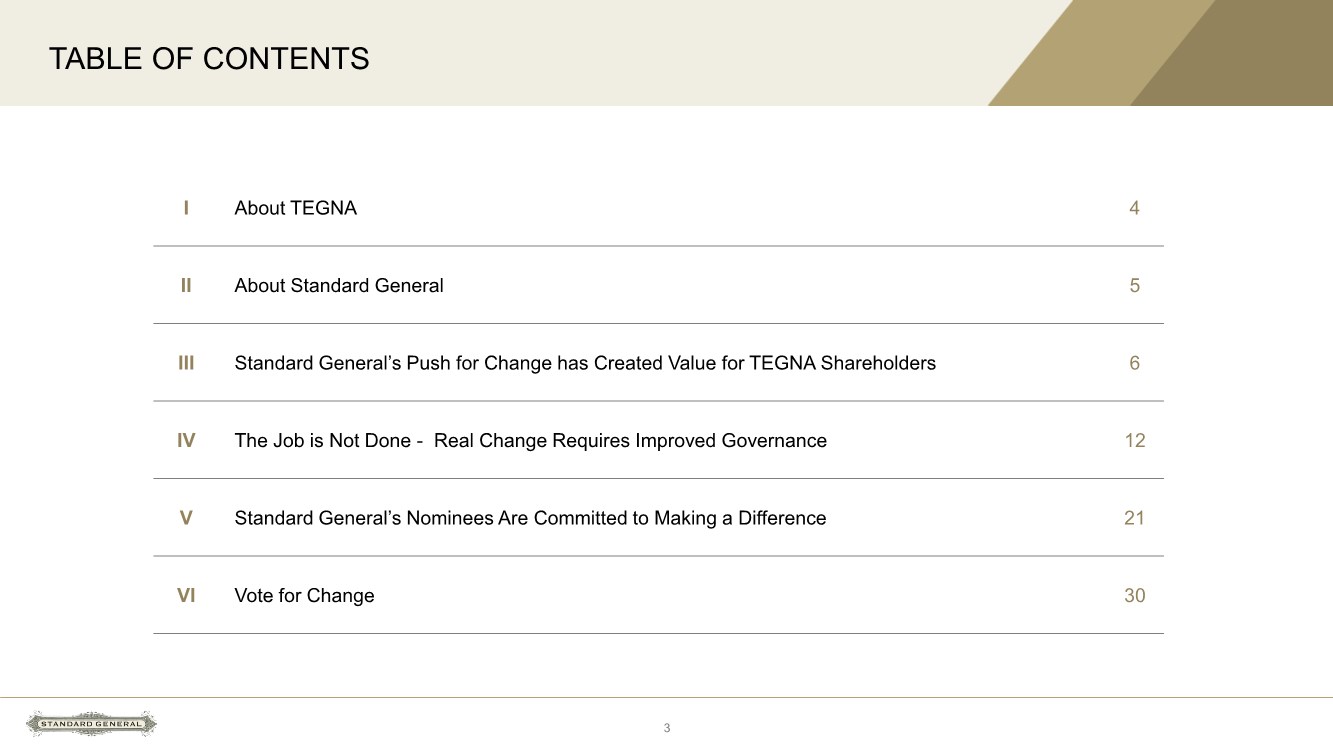The width and height of the screenshot is (1333, 750).
Task: Open the "About TEGNA" section entry
Action: point(295,208)
